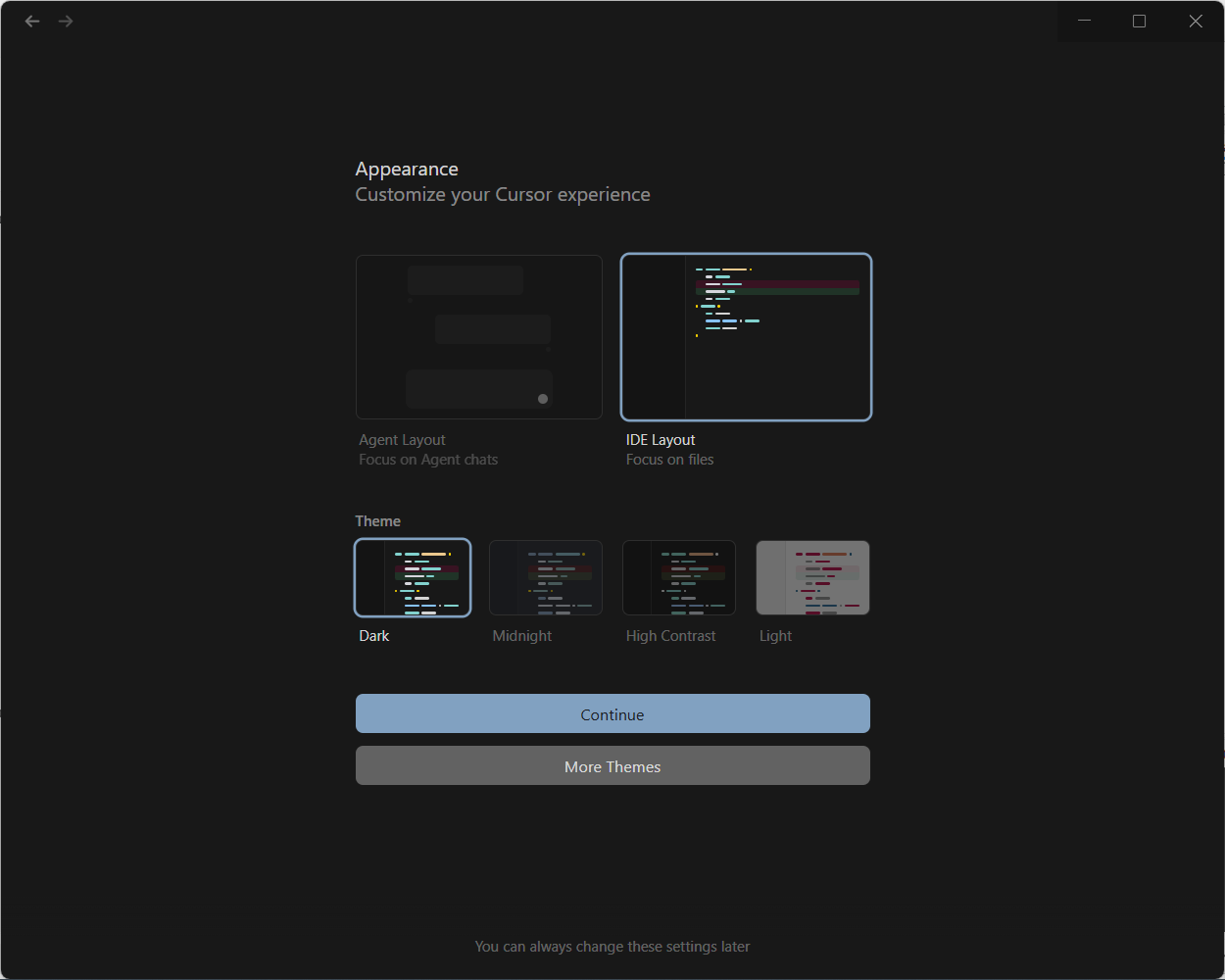Maximize the Cursor window

[1139, 22]
